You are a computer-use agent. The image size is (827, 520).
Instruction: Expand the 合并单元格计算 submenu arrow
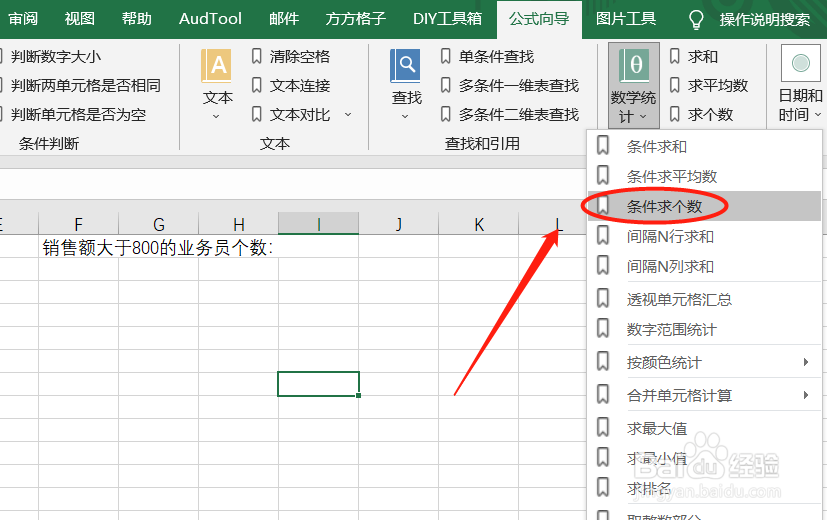[x=806, y=395]
